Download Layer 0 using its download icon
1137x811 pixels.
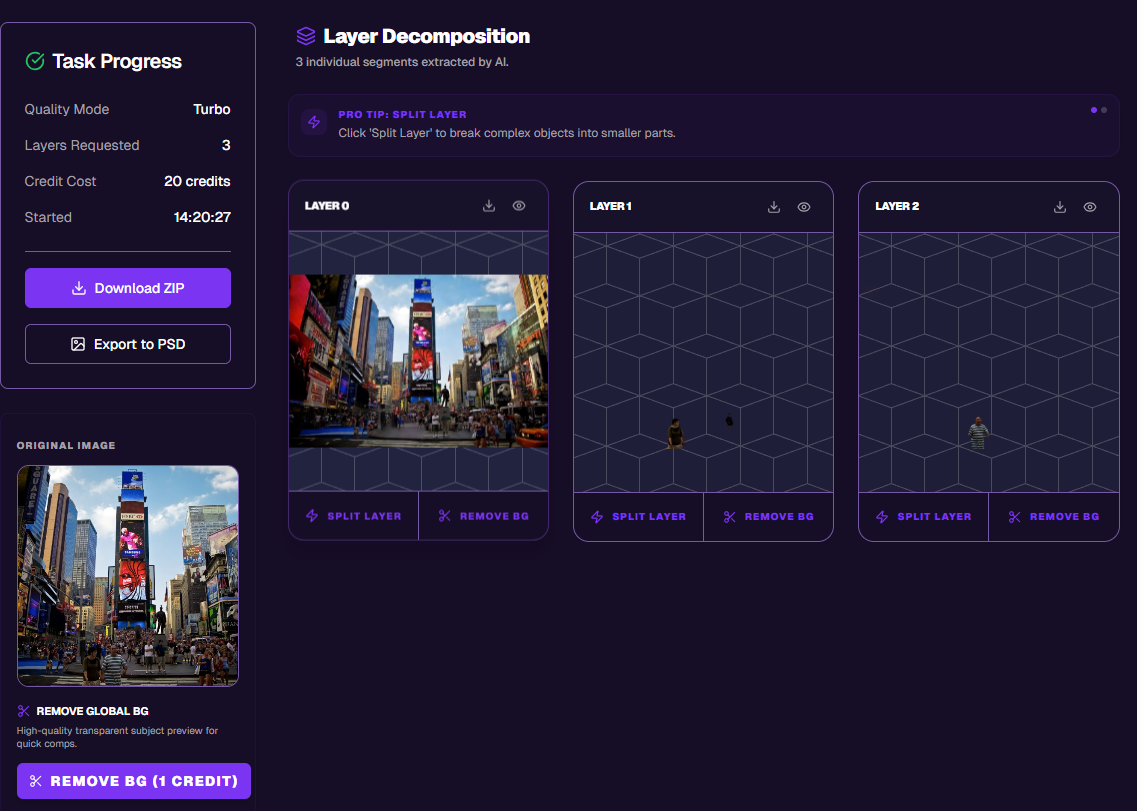coord(489,206)
